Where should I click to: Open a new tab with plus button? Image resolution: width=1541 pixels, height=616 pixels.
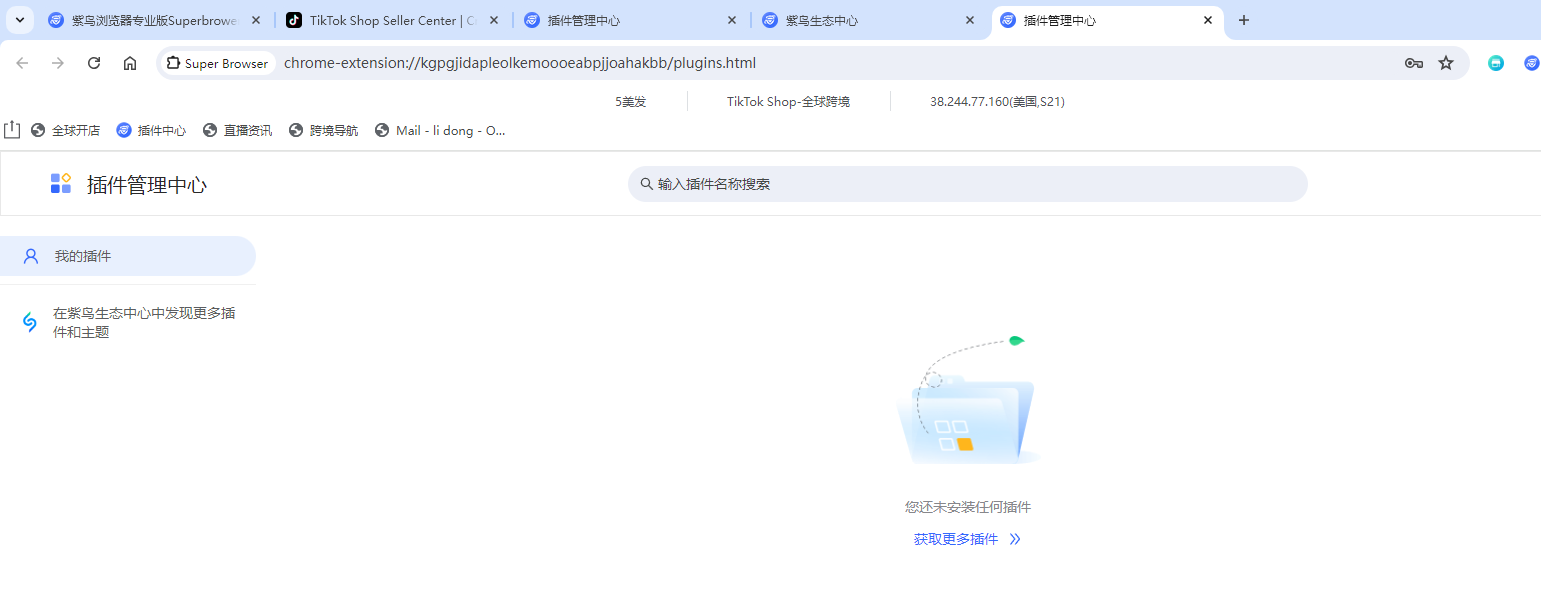(x=1244, y=20)
